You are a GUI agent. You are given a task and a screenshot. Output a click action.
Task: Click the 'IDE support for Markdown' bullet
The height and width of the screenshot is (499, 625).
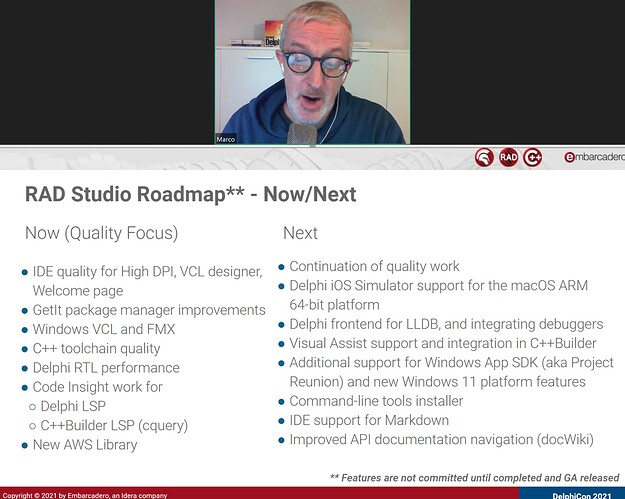369,420
